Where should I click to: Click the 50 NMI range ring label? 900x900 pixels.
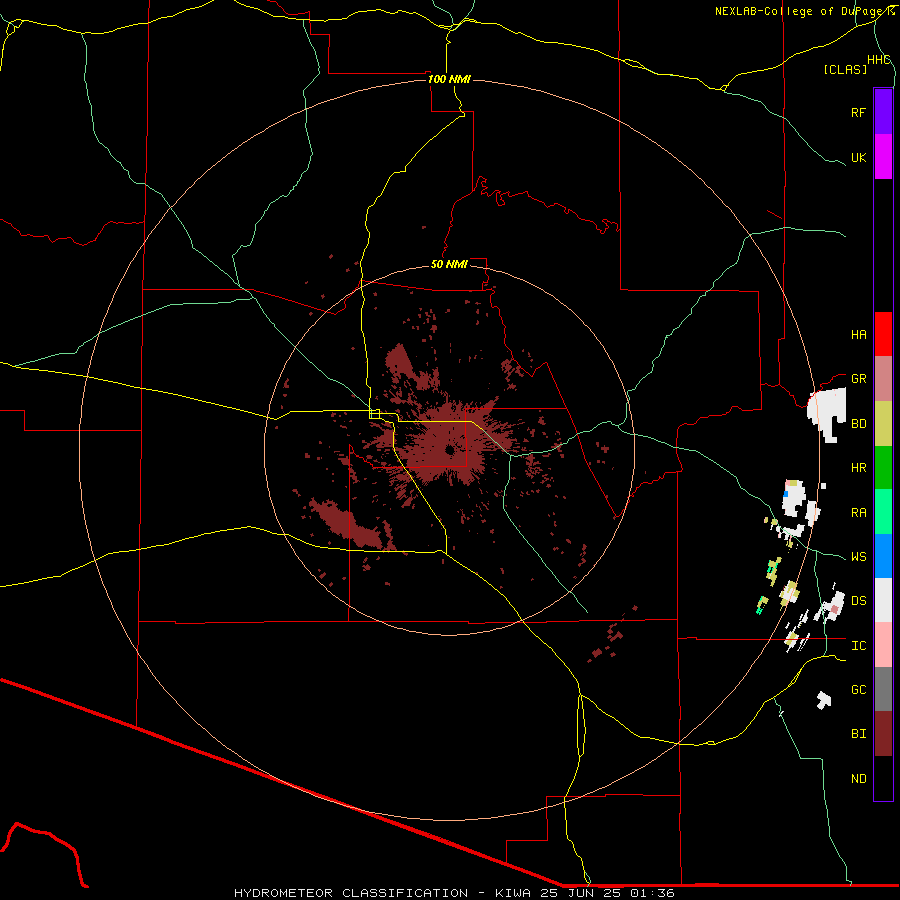[x=449, y=264]
